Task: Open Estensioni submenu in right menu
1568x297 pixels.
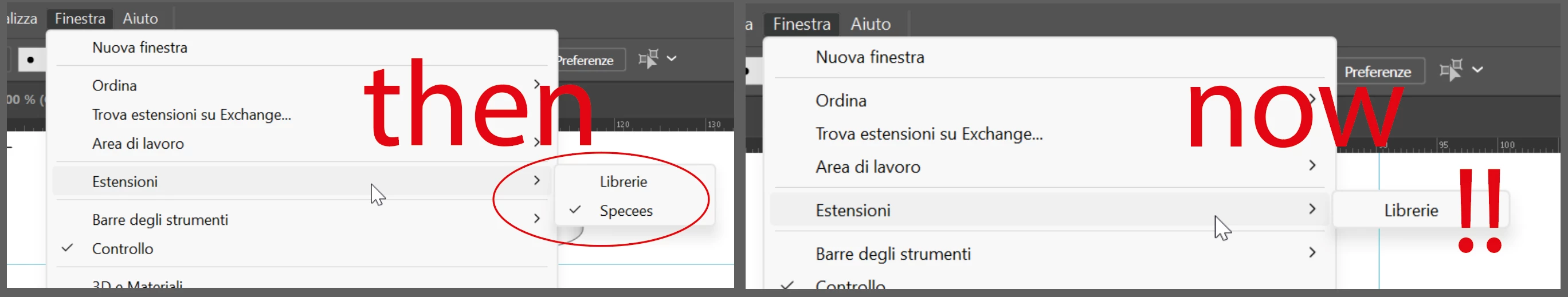Action: [1049, 210]
